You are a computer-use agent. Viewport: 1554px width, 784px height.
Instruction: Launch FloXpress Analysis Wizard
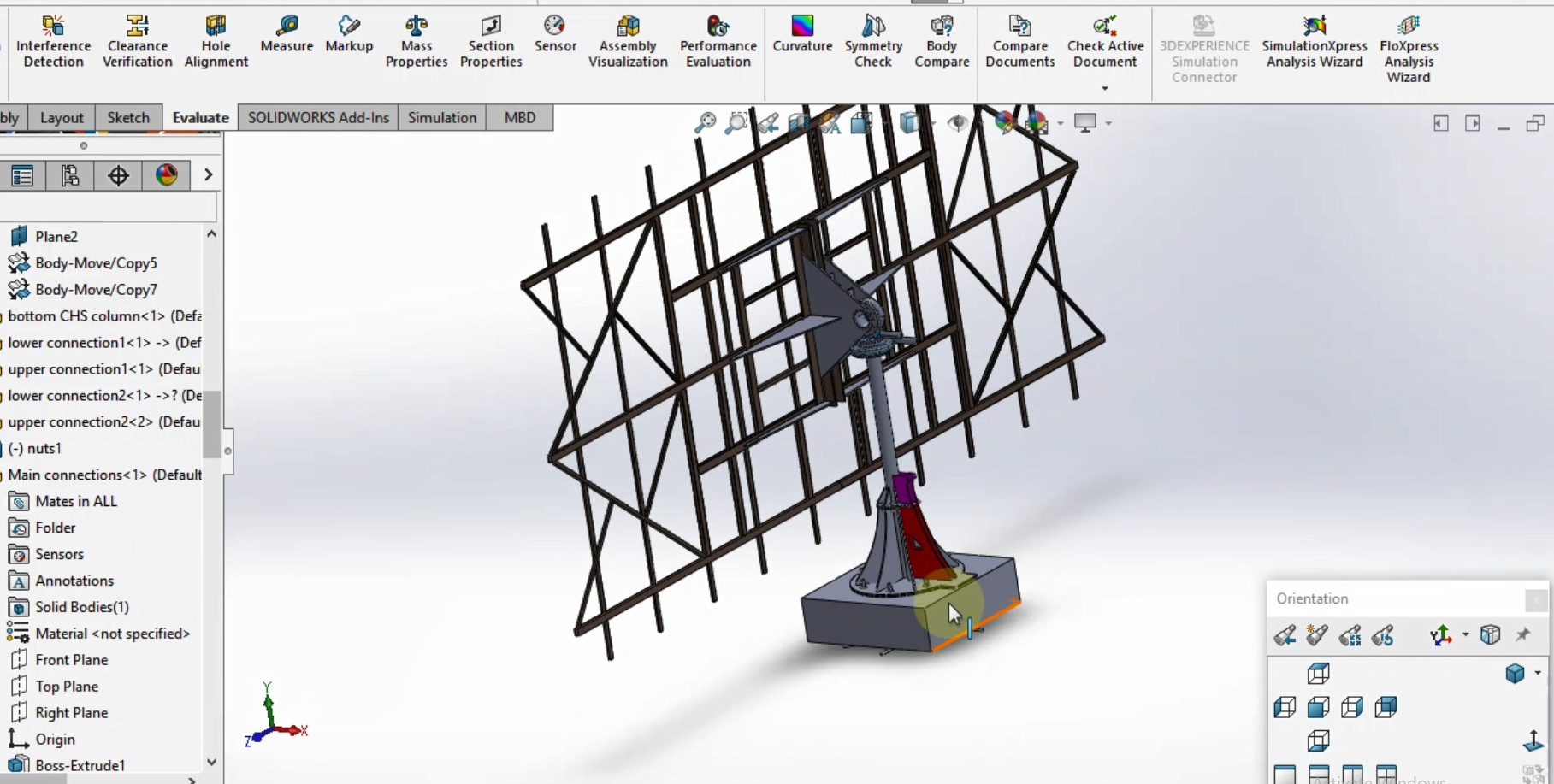(1409, 49)
